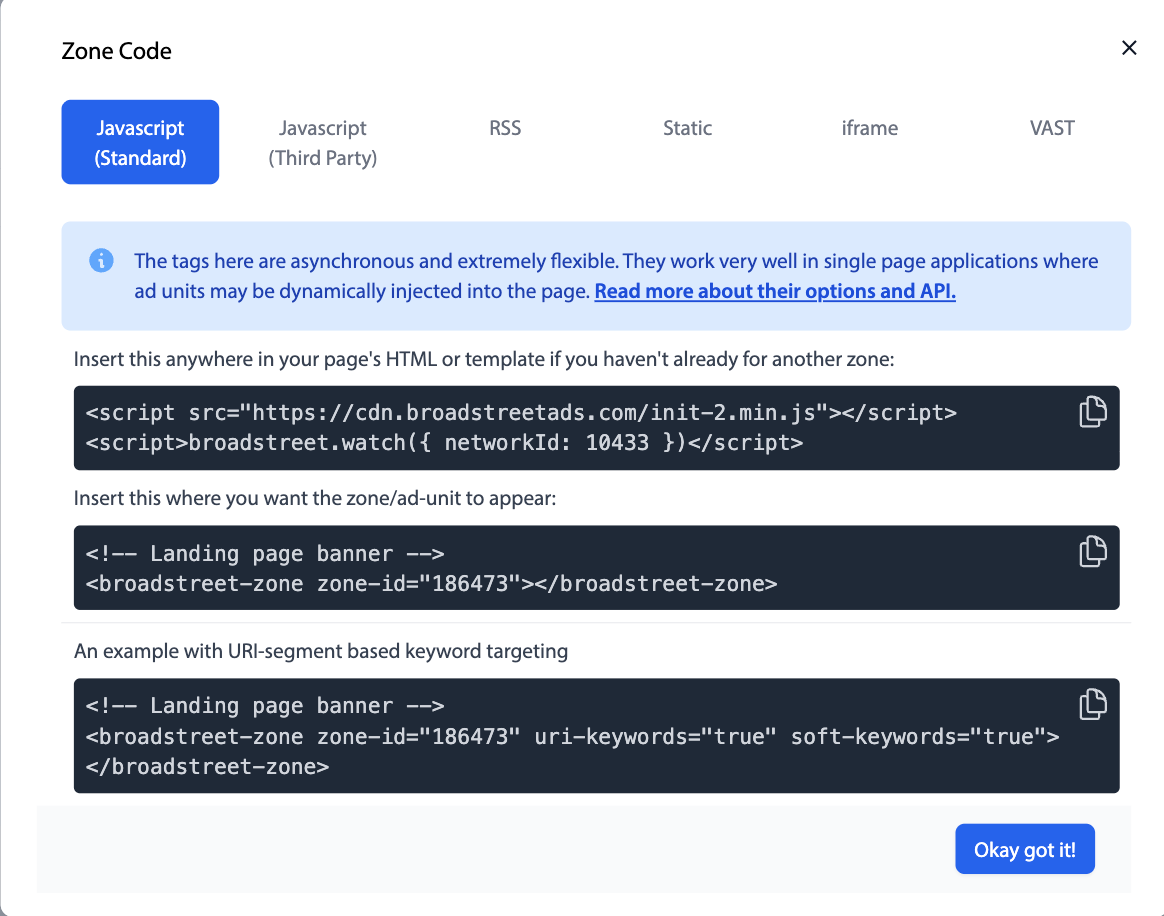Click the Landing page banner comment in second block

pyautogui.click(x=265, y=554)
